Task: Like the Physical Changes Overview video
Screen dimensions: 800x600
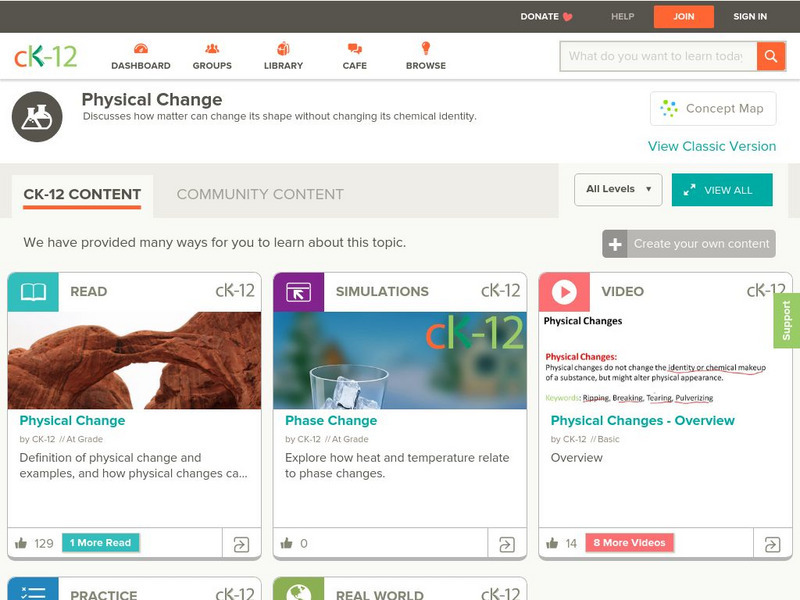Action: point(552,543)
